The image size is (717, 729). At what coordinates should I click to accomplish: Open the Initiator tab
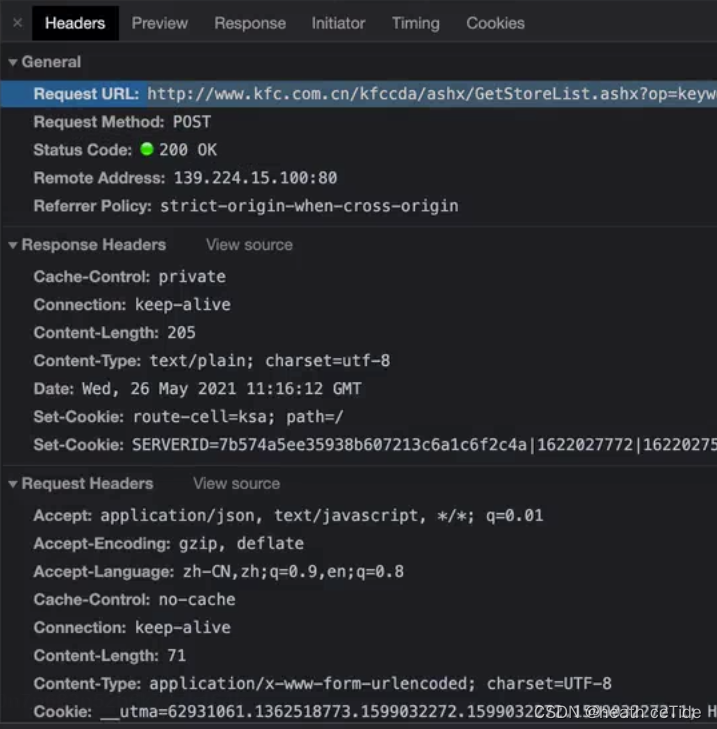click(x=338, y=23)
